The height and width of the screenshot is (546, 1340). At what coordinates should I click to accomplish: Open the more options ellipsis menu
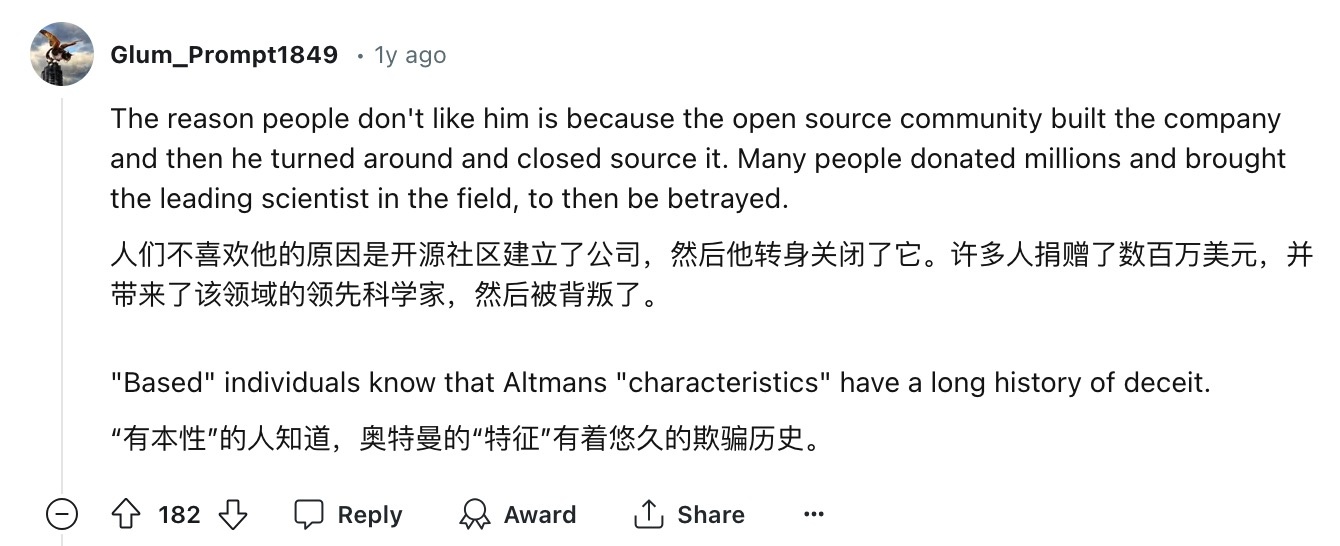814,515
